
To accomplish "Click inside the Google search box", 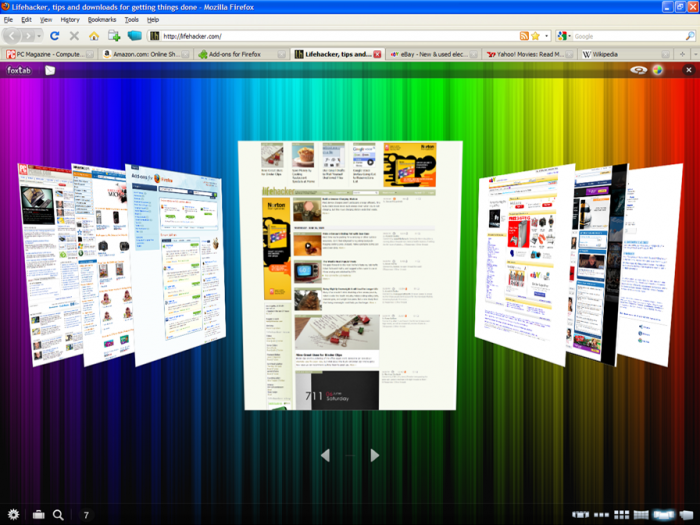I will pyautogui.click(x=629, y=36).
